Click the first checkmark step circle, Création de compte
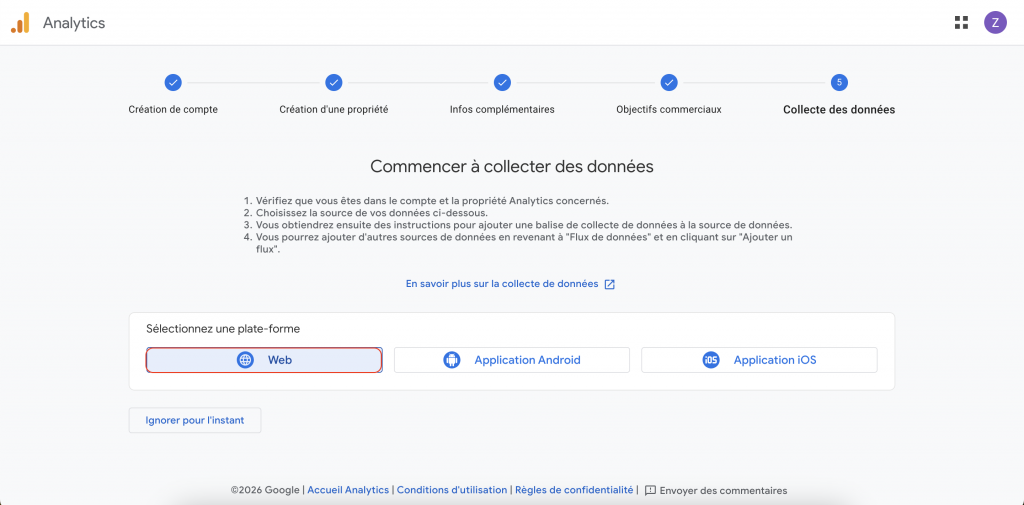1024x505 pixels. click(x=173, y=82)
